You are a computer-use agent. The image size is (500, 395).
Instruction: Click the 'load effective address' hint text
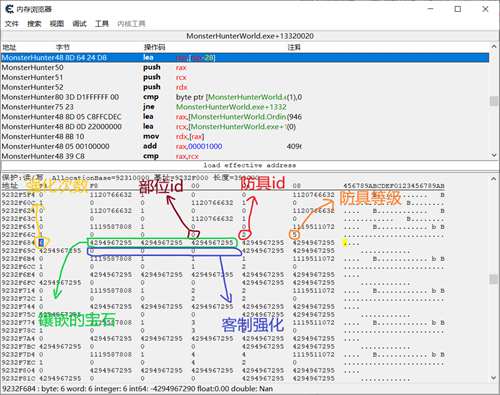click(250, 165)
